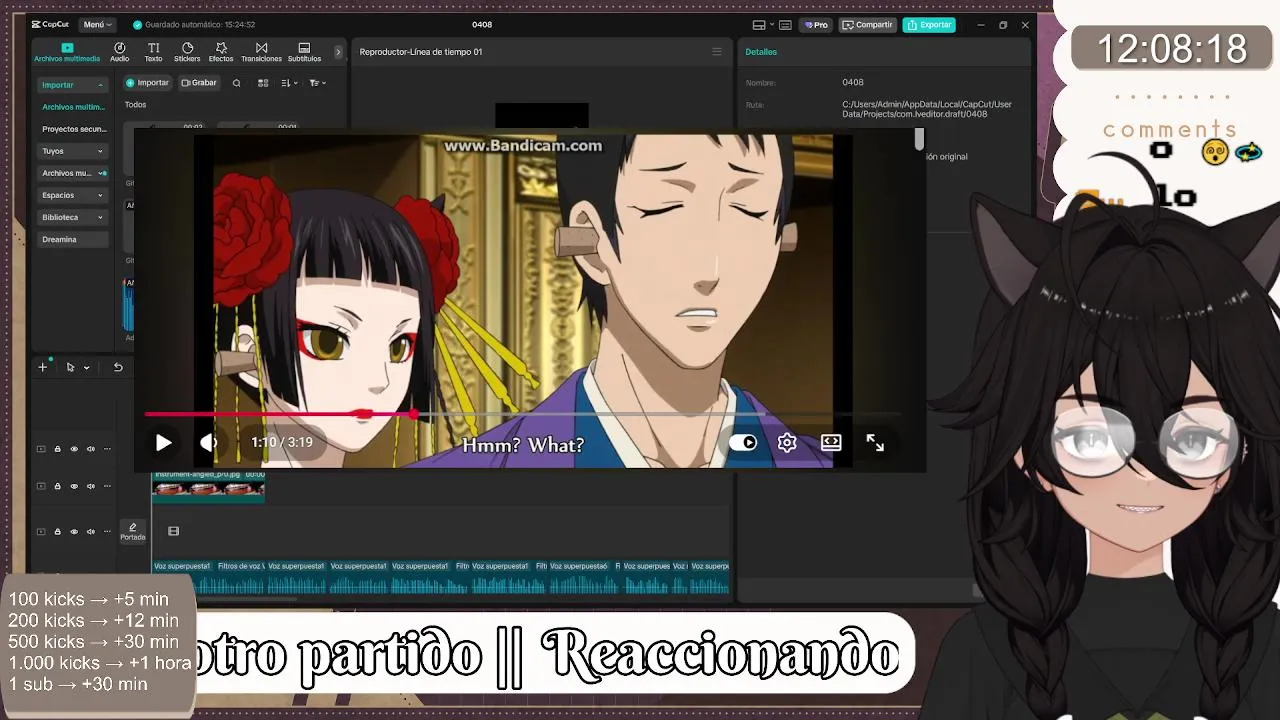
Task: Add timeline track with plus icon
Action: click(x=43, y=367)
